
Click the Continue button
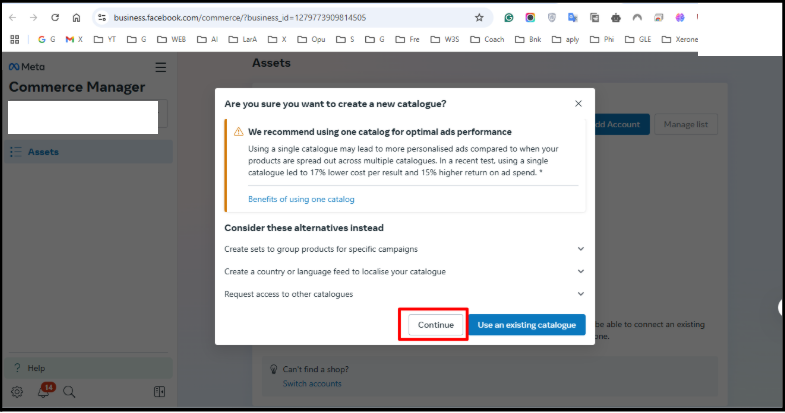tap(435, 325)
